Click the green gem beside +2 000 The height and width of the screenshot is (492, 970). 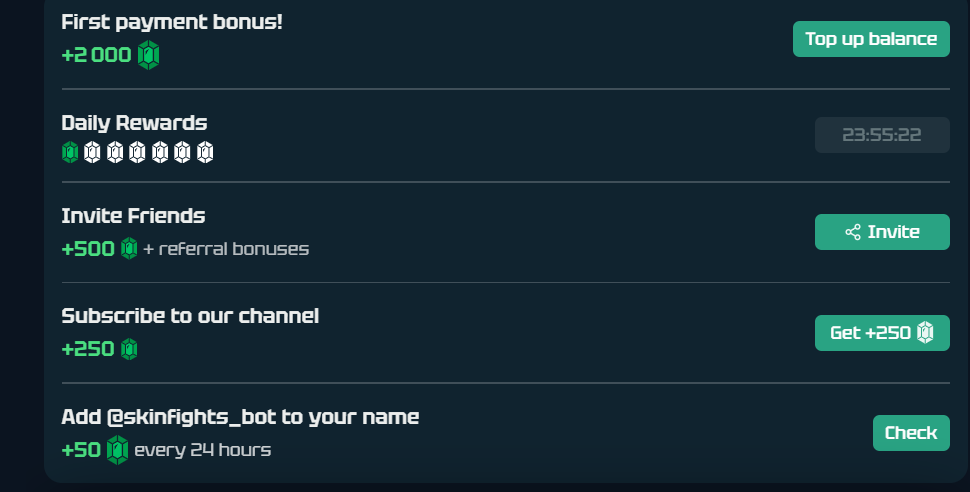pos(148,55)
